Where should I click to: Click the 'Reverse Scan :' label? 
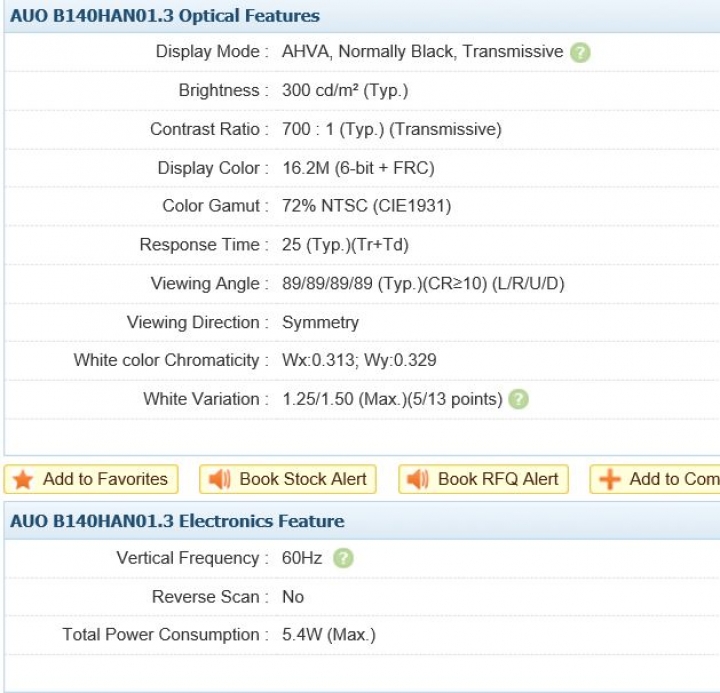(210, 597)
